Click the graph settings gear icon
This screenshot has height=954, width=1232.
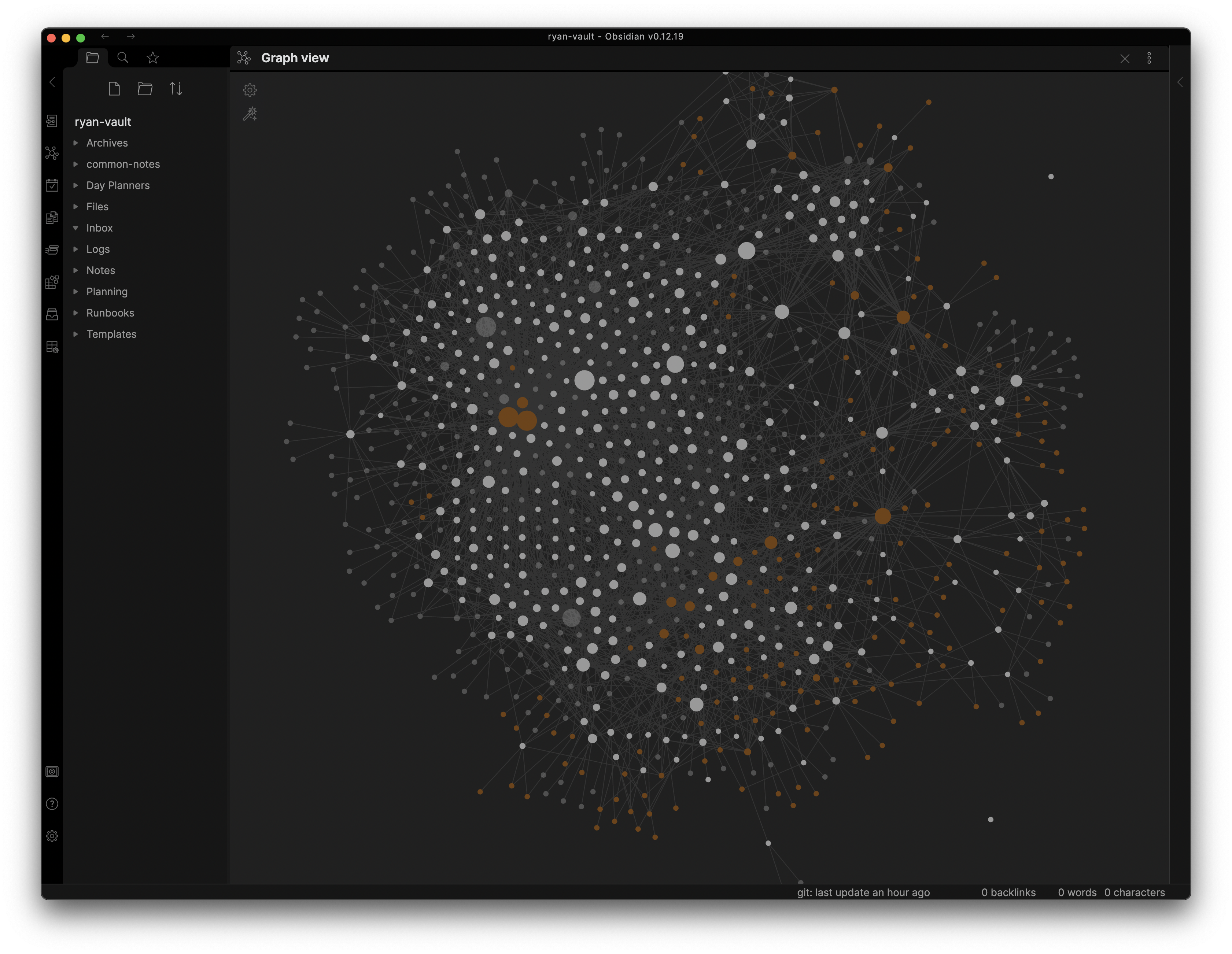(x=250, y=90)
